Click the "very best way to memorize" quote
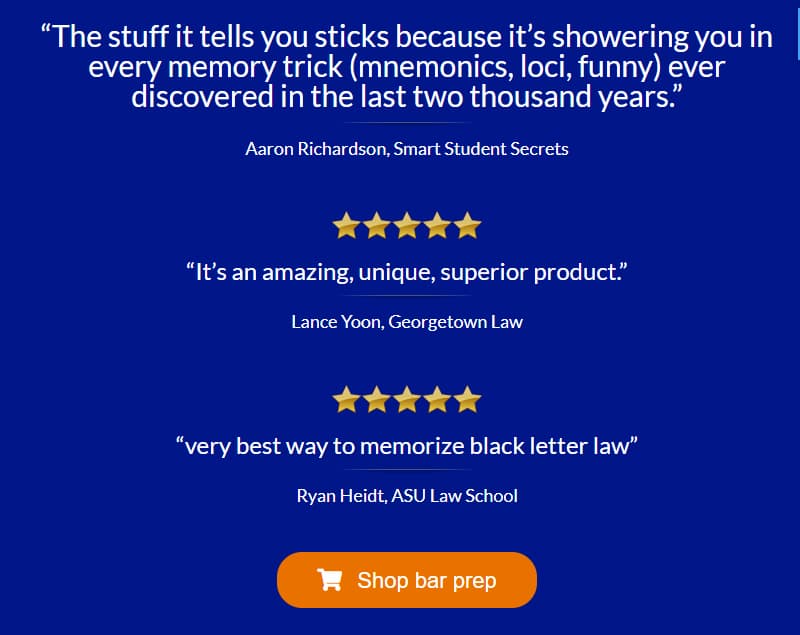The height and width of the screenshot is (635, 800). (x=407, y=446)
